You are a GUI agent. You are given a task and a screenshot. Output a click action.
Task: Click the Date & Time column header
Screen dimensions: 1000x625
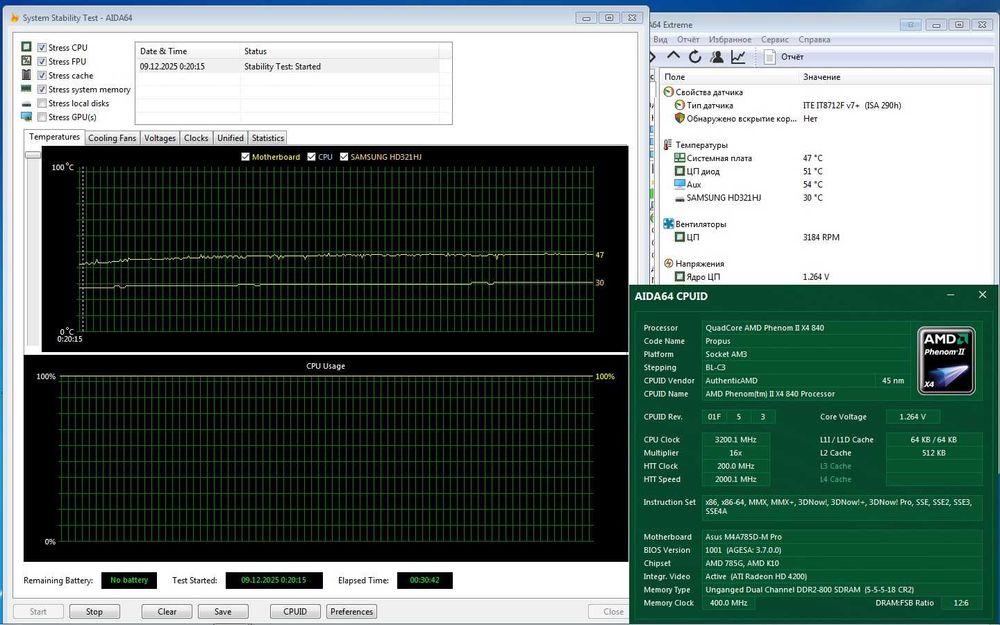(163, 51)
